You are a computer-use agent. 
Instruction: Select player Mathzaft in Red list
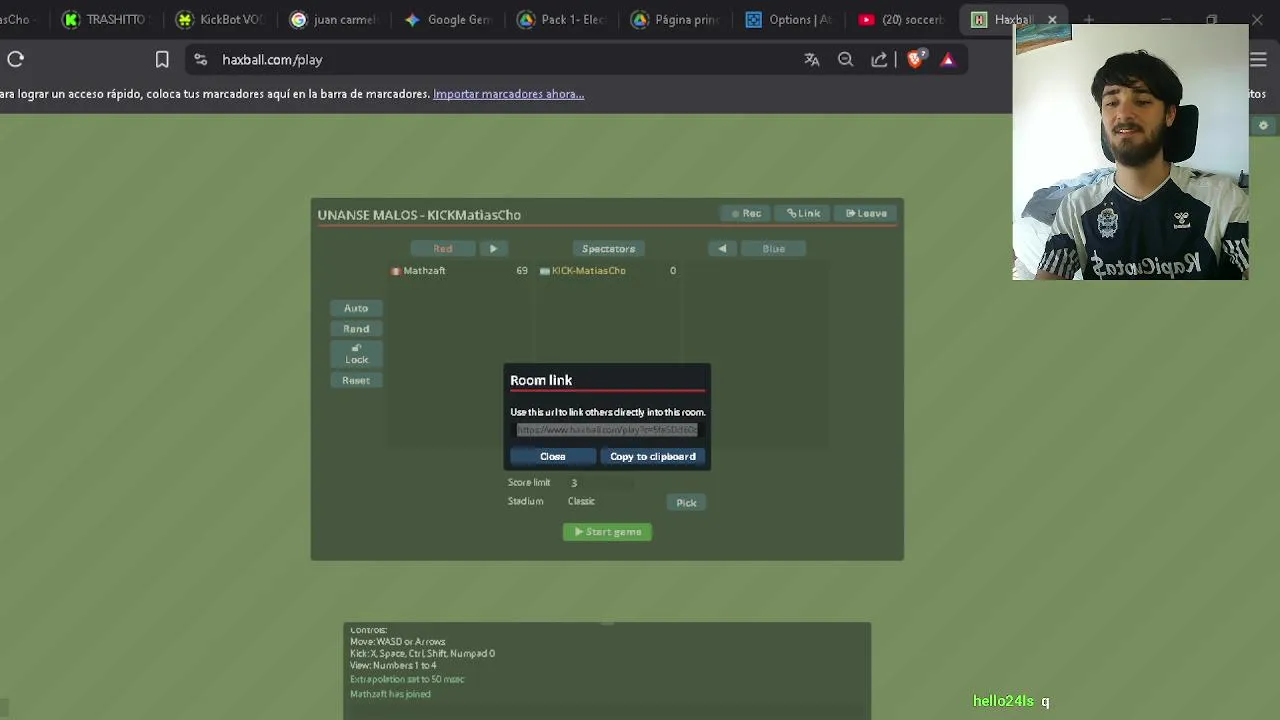click(459, 271)
